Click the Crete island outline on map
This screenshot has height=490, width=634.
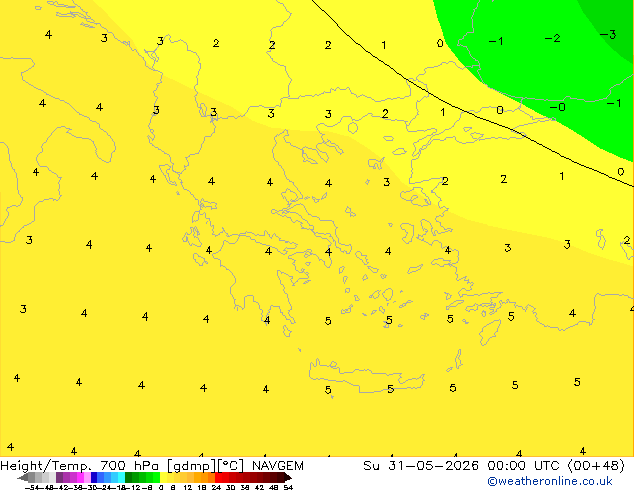pos(366,375)
